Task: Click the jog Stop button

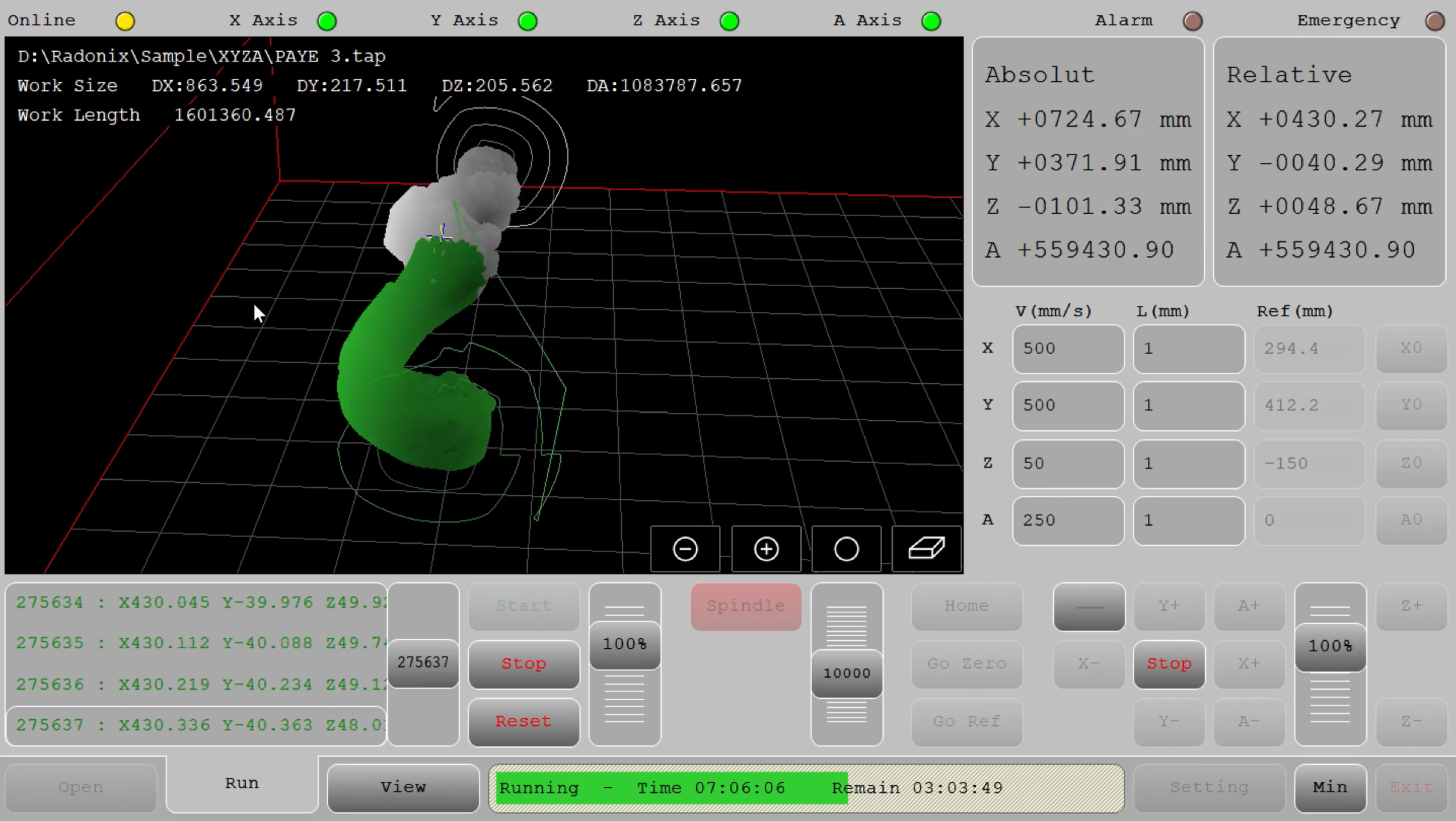Action: tap(1169, 664)
